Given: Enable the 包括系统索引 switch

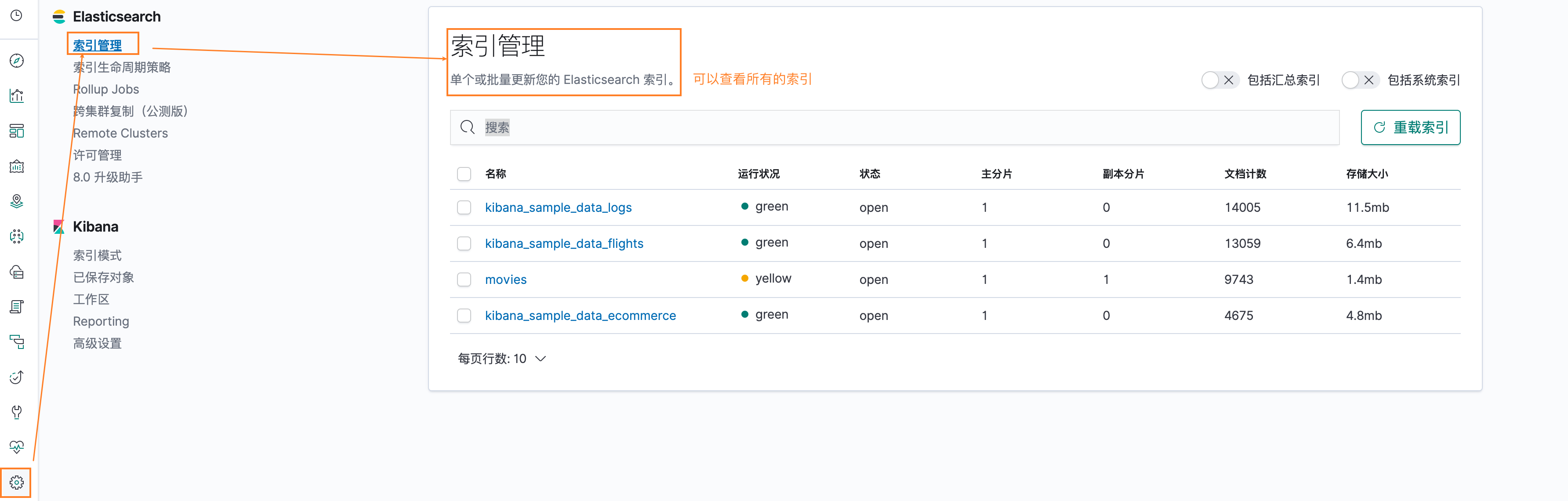Looking at the screenshot, I should 1360,80.
